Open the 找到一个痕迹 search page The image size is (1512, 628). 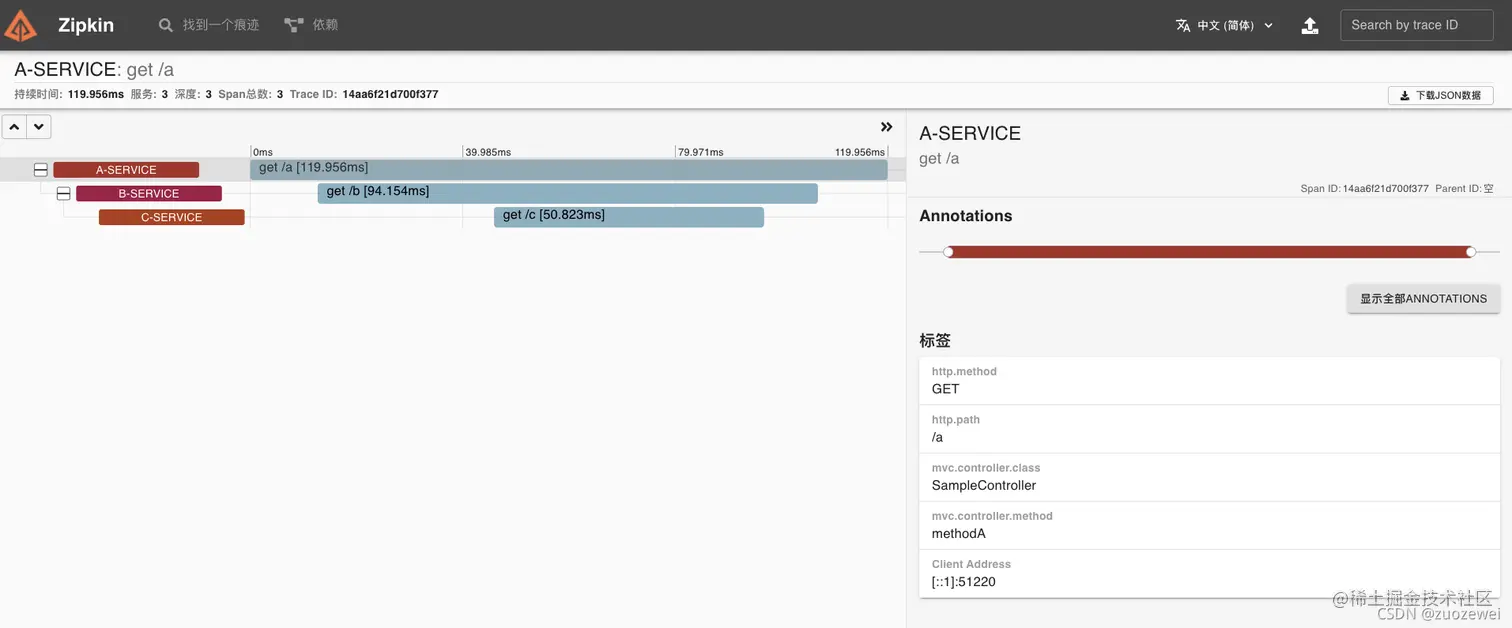(209, 25)
